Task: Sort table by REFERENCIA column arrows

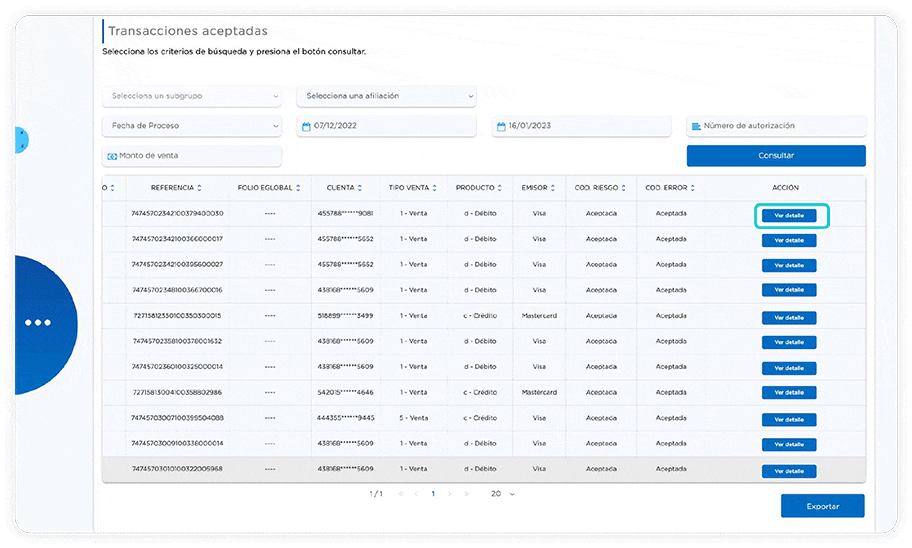Action: tap(199, 188)
